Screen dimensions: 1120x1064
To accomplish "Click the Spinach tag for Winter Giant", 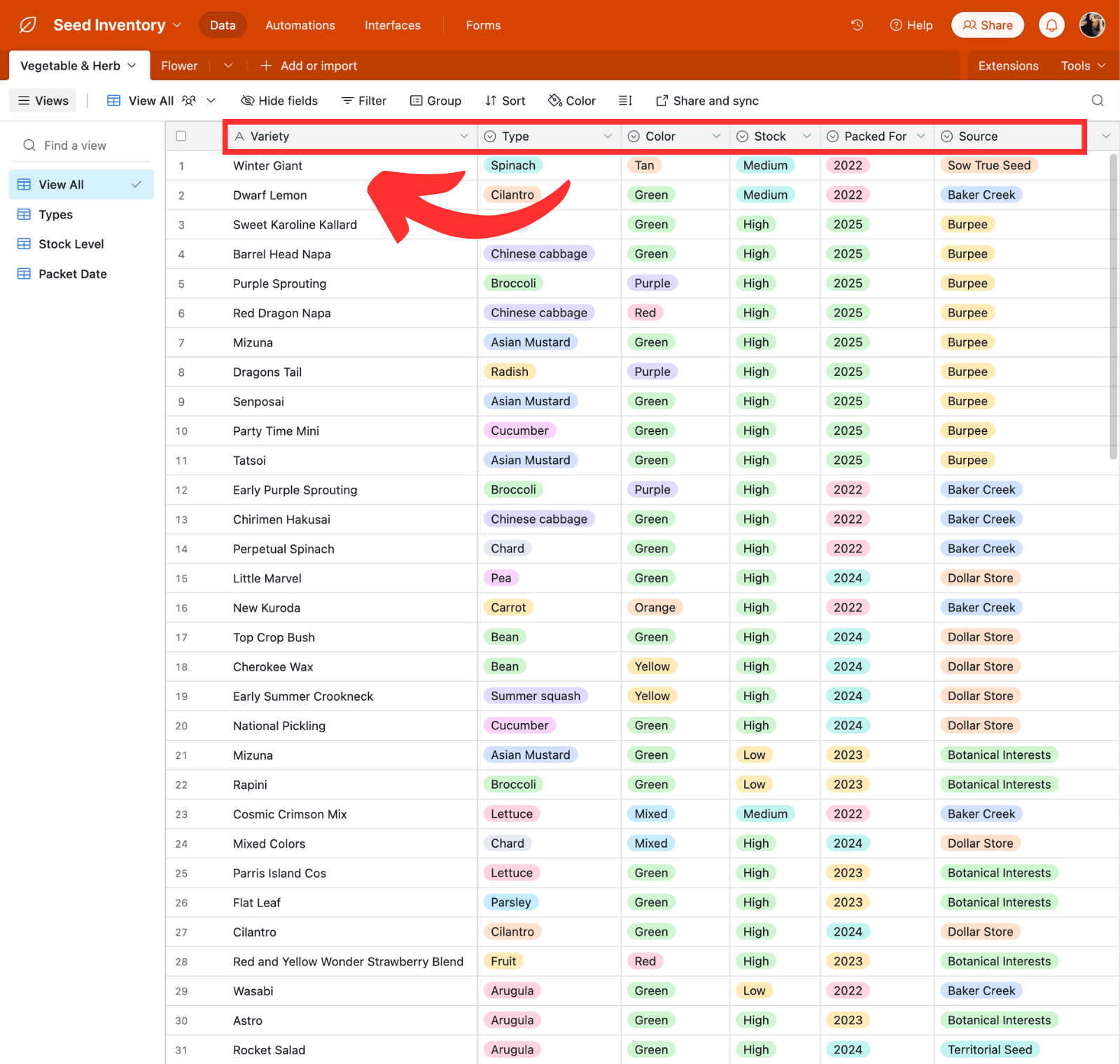I will [x=512, y=166].
